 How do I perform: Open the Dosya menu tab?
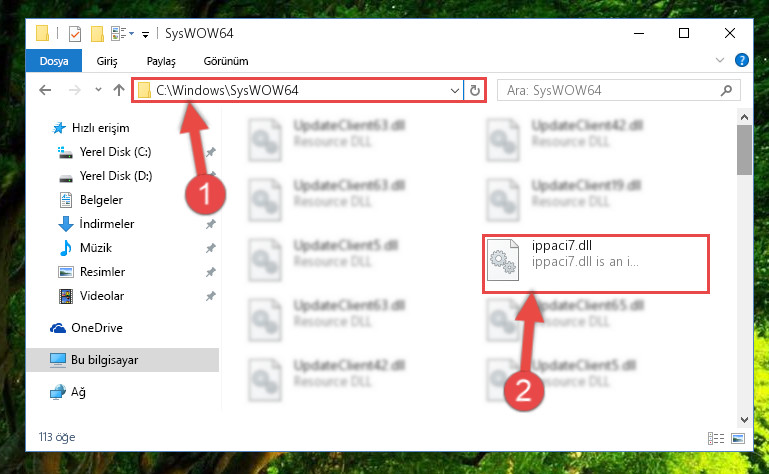pyautogui.click(x=54, y=61)
